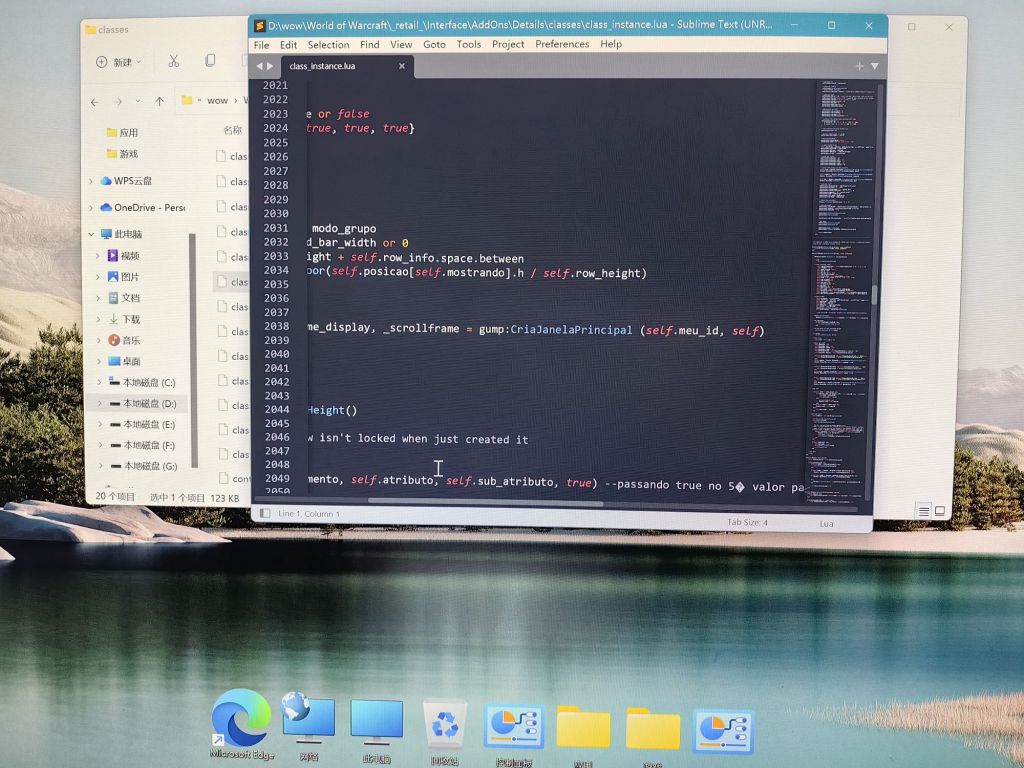Change the Lua syntax selector
1024x768 pixels.
pyautogui.click(x=826, y=523)
